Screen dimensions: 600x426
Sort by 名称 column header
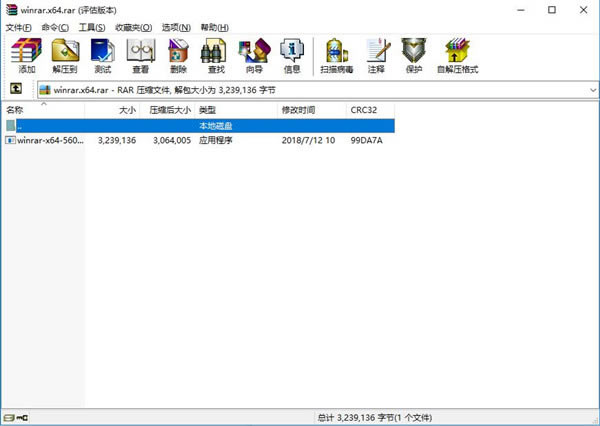click(x=43, y=110)
